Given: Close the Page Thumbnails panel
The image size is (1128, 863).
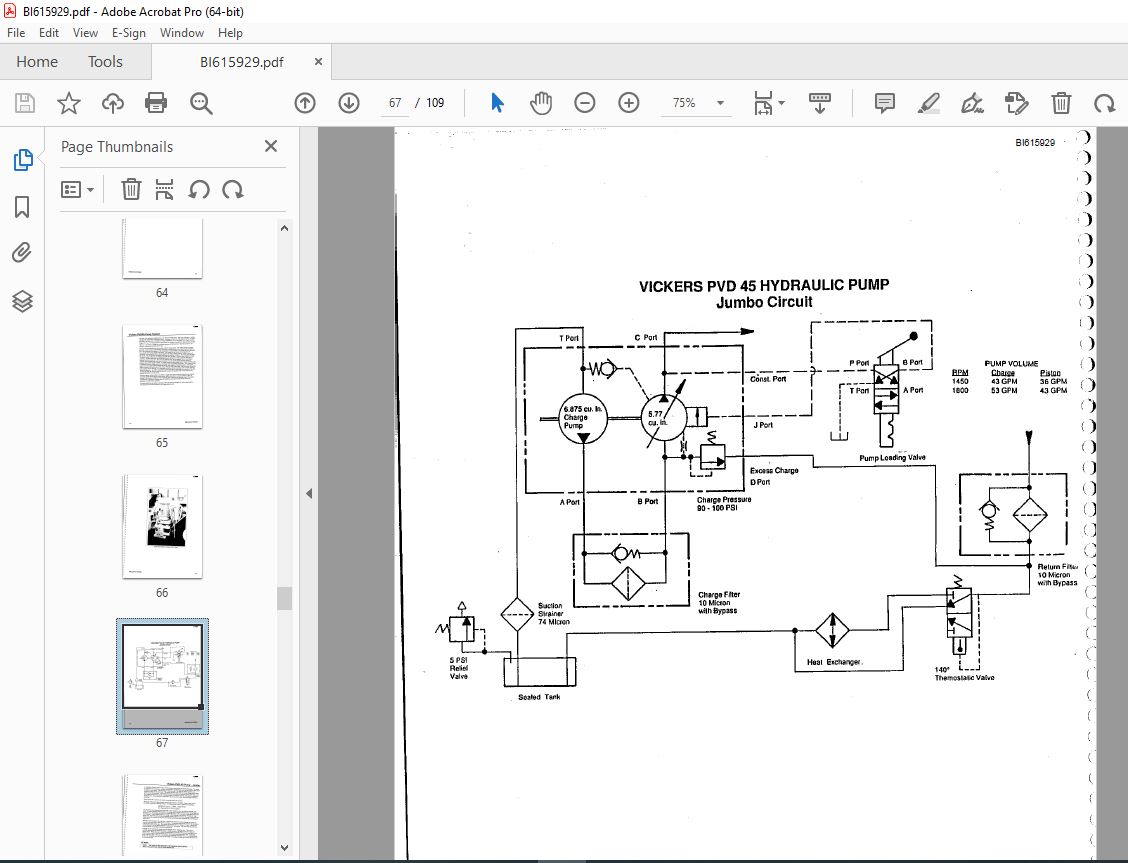Looking at the screenshot, I should tap(271, 147).
